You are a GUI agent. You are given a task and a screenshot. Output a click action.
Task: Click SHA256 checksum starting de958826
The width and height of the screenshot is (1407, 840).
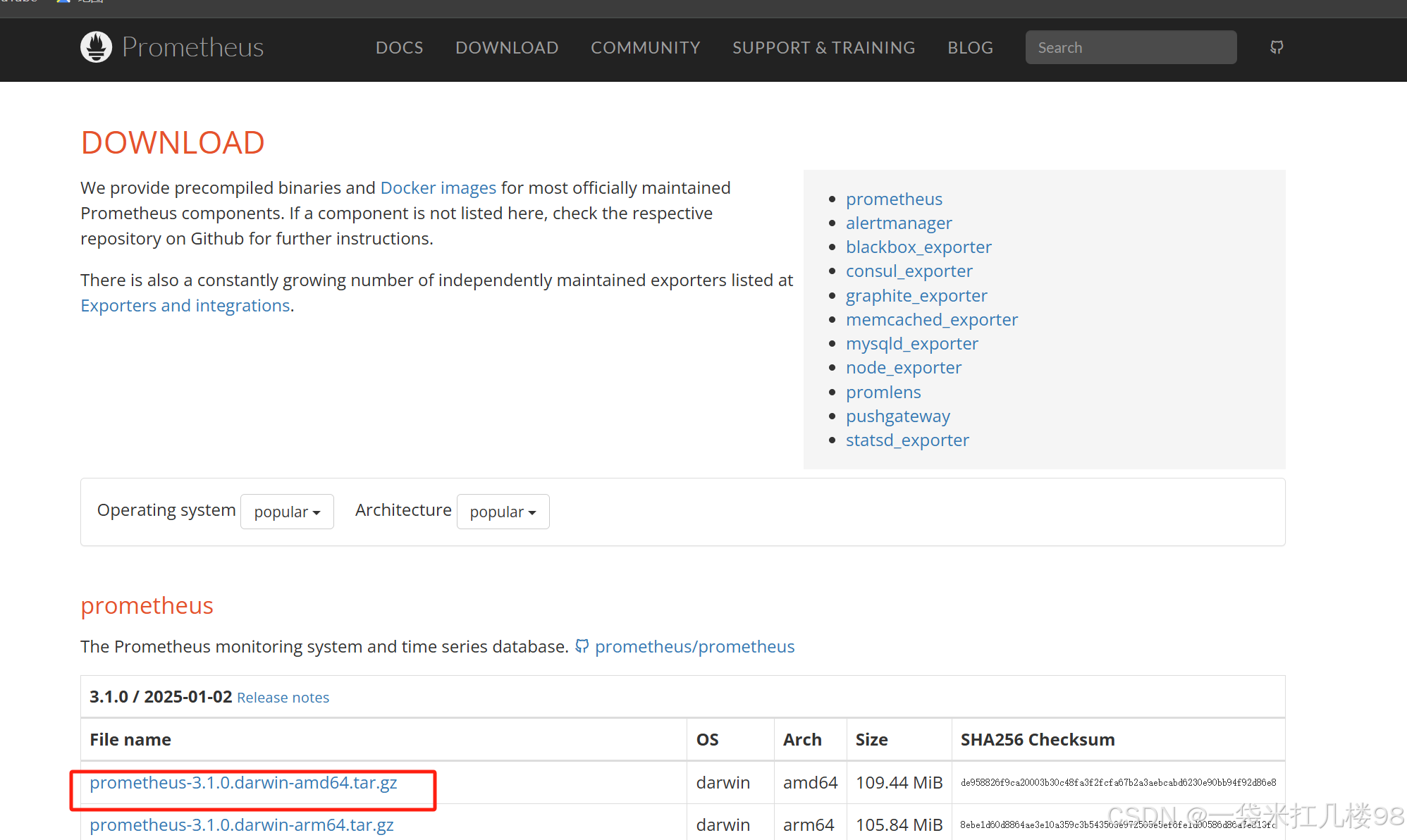(x=1118, y=783)
